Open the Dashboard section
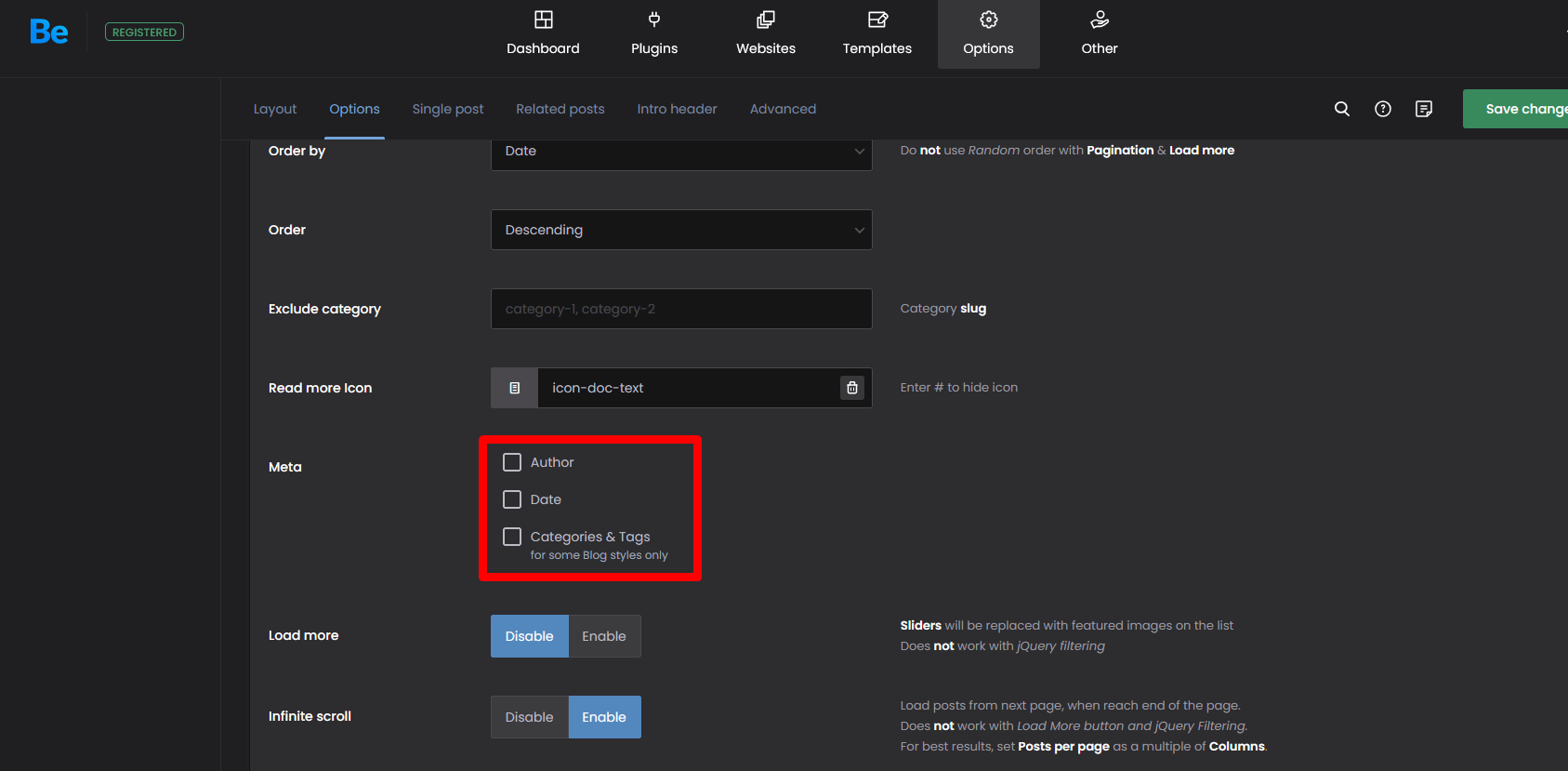 click(x=543, y=33)
